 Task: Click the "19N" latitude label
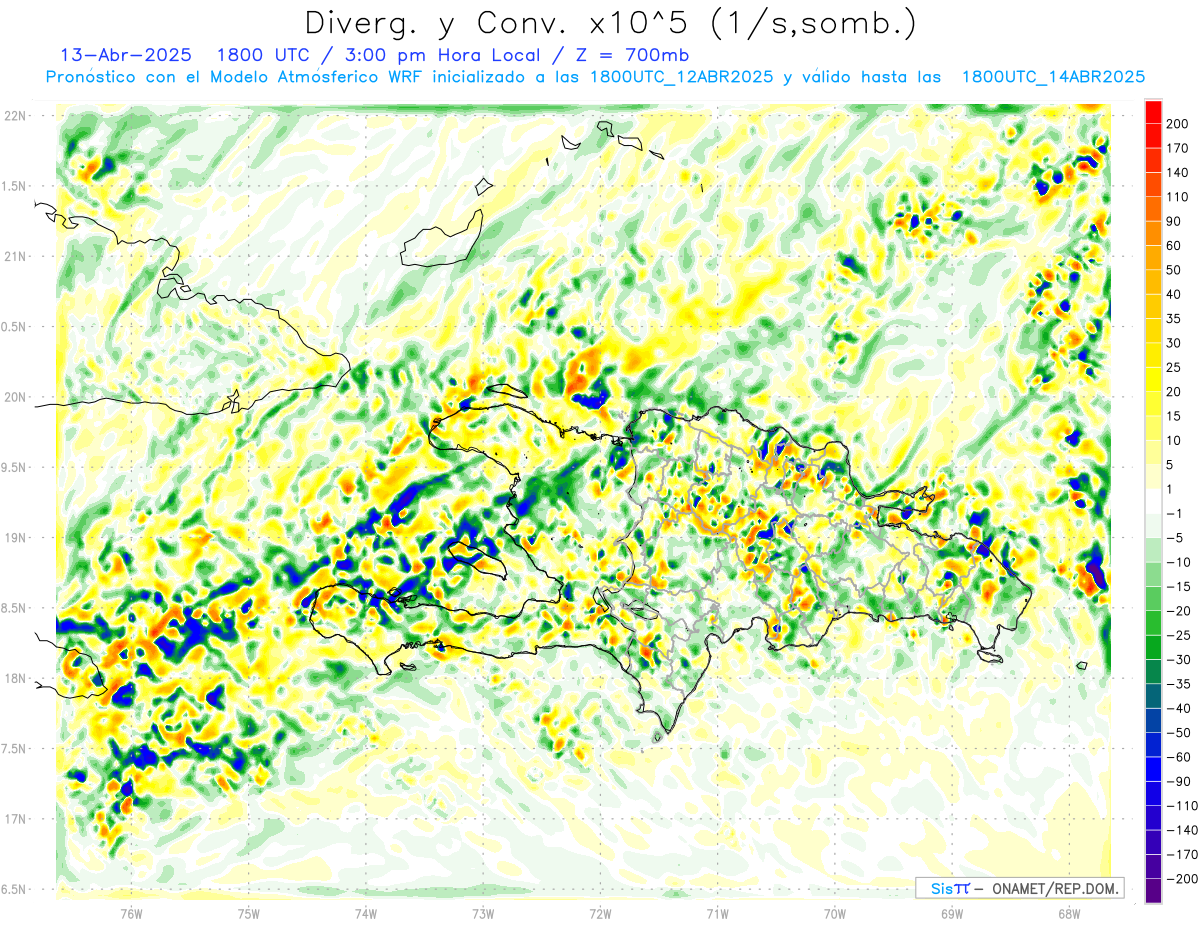coord(14,538)
